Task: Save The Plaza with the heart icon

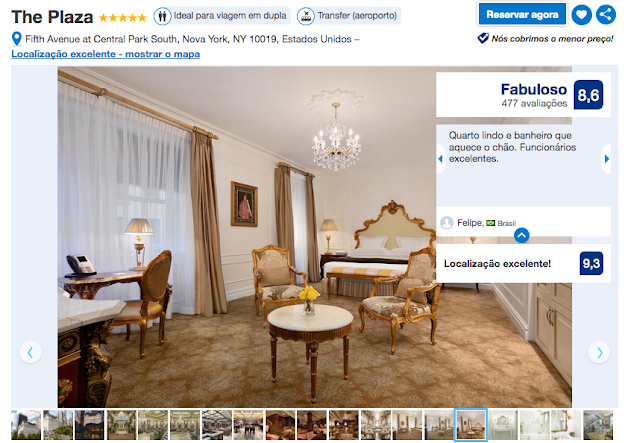Action: [581, 15]
